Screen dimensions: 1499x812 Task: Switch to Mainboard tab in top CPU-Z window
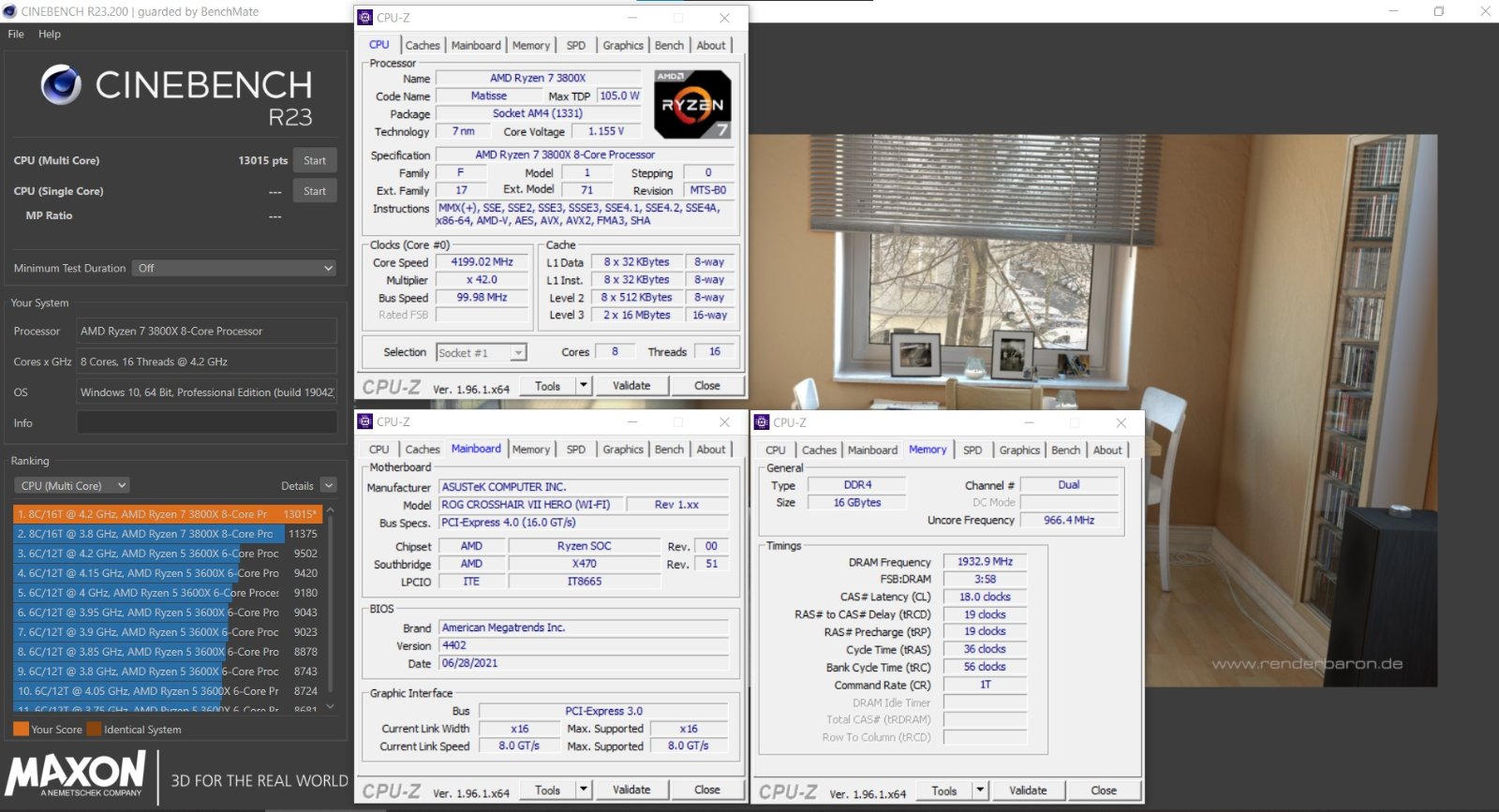coord(476,45)
